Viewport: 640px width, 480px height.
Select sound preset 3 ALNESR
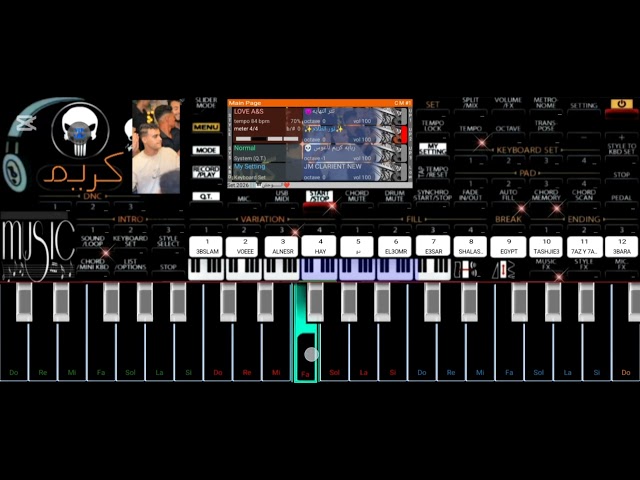282,247
